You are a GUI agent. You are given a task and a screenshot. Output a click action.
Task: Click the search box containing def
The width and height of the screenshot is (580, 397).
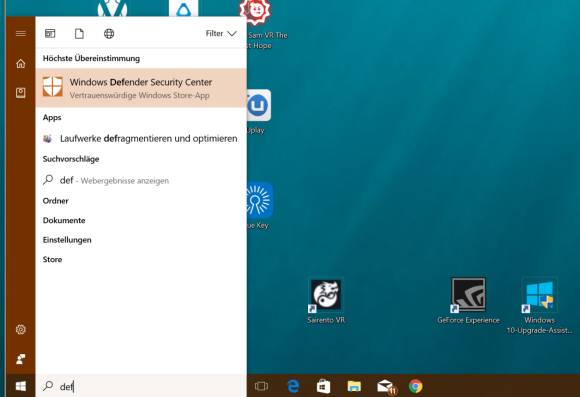[x=141, y=386]
